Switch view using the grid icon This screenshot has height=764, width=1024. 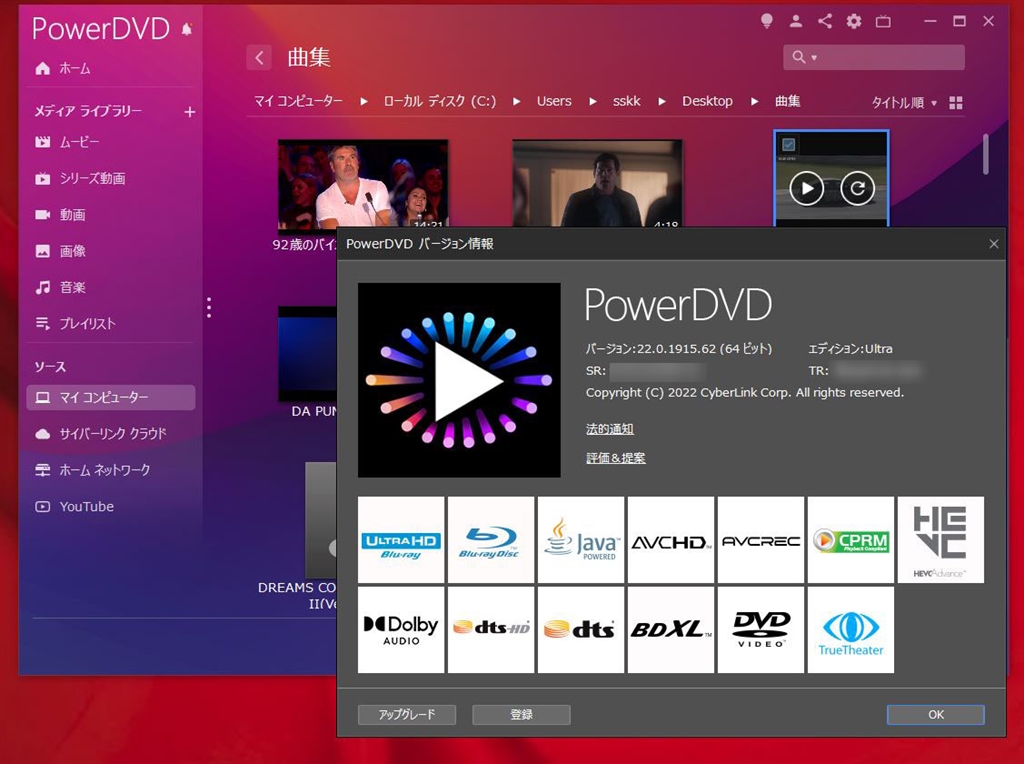955,103
